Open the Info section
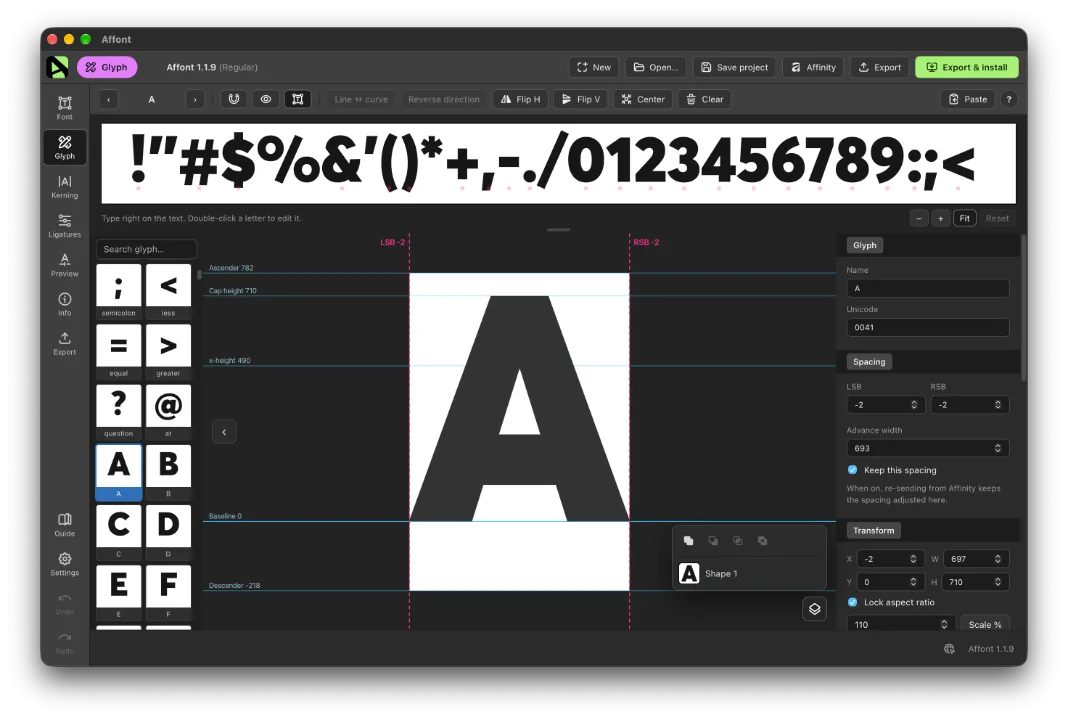1068x720 pixels. pos(65,304)
